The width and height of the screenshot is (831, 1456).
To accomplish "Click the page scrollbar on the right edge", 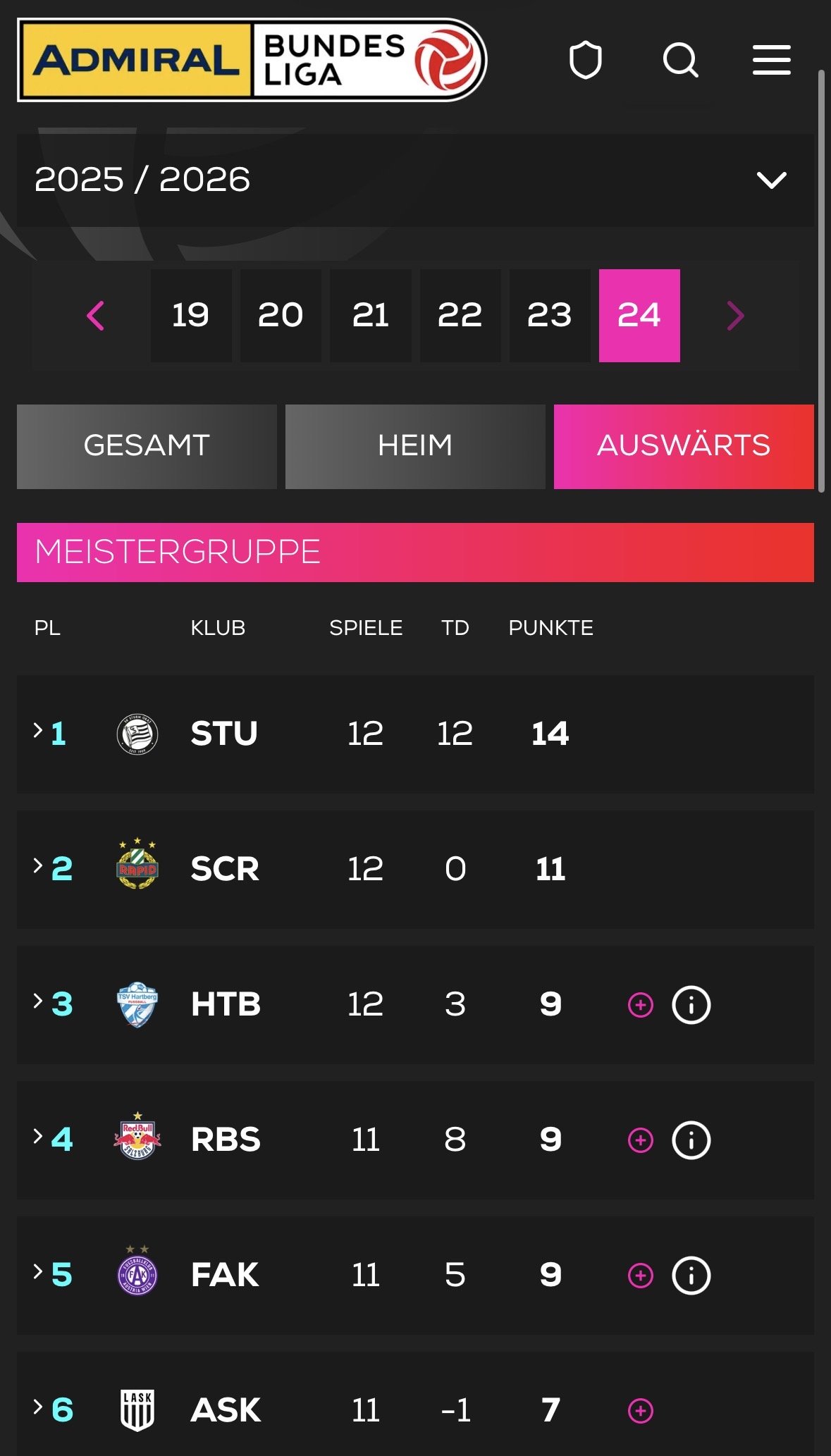I will 821,282.
